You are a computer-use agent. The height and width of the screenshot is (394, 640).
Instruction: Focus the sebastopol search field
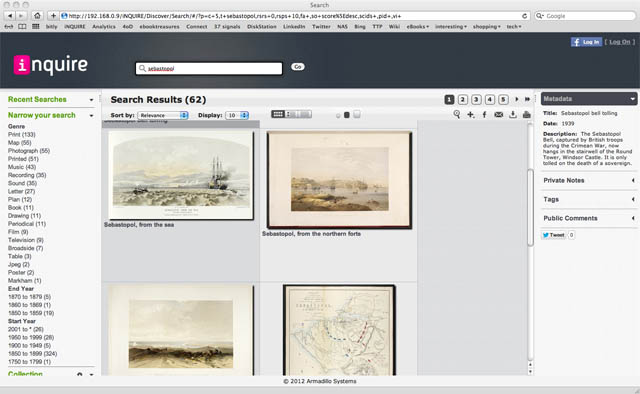point(209,68)
